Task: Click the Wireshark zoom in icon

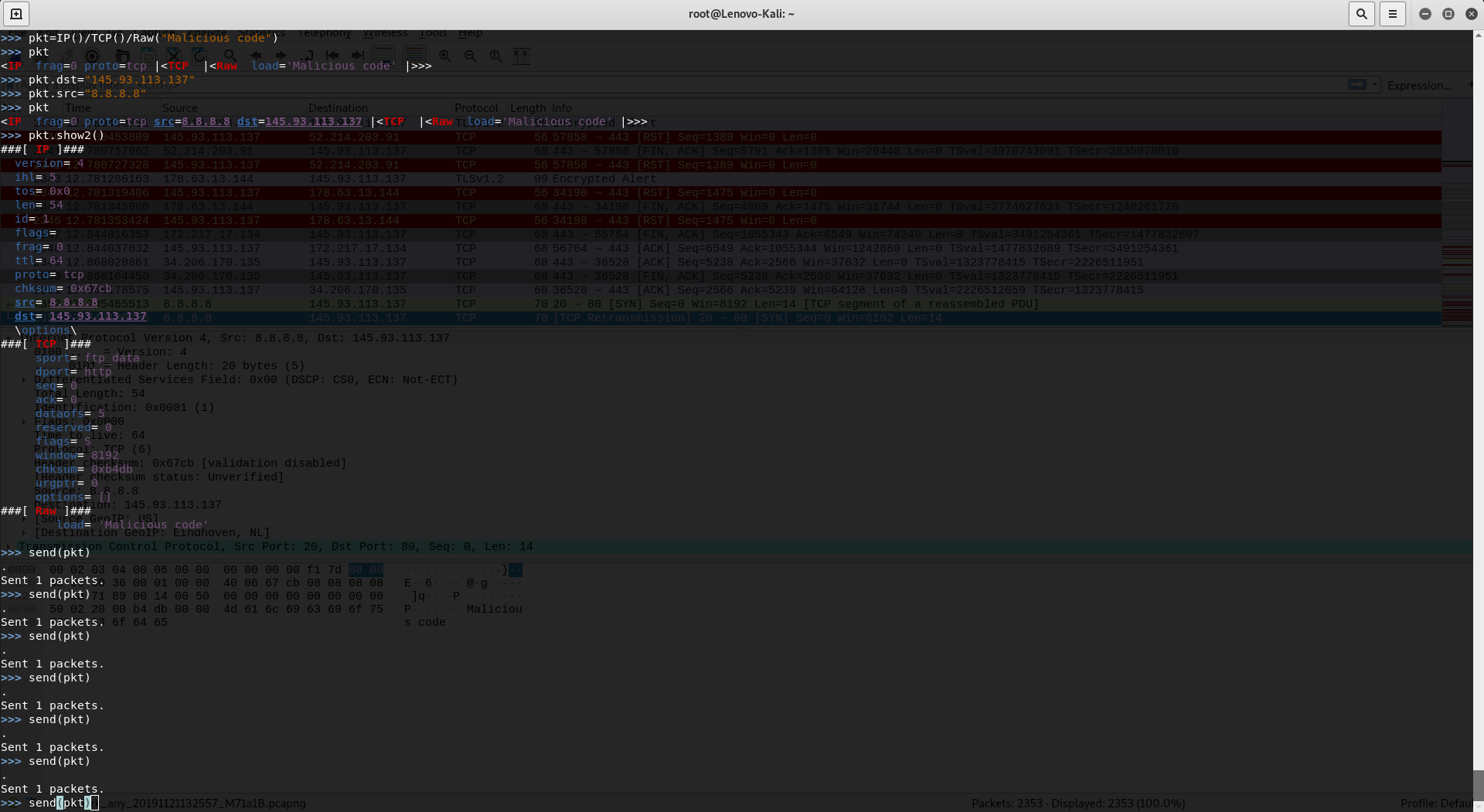Action: pyautogui.click(x=445, y=56)
